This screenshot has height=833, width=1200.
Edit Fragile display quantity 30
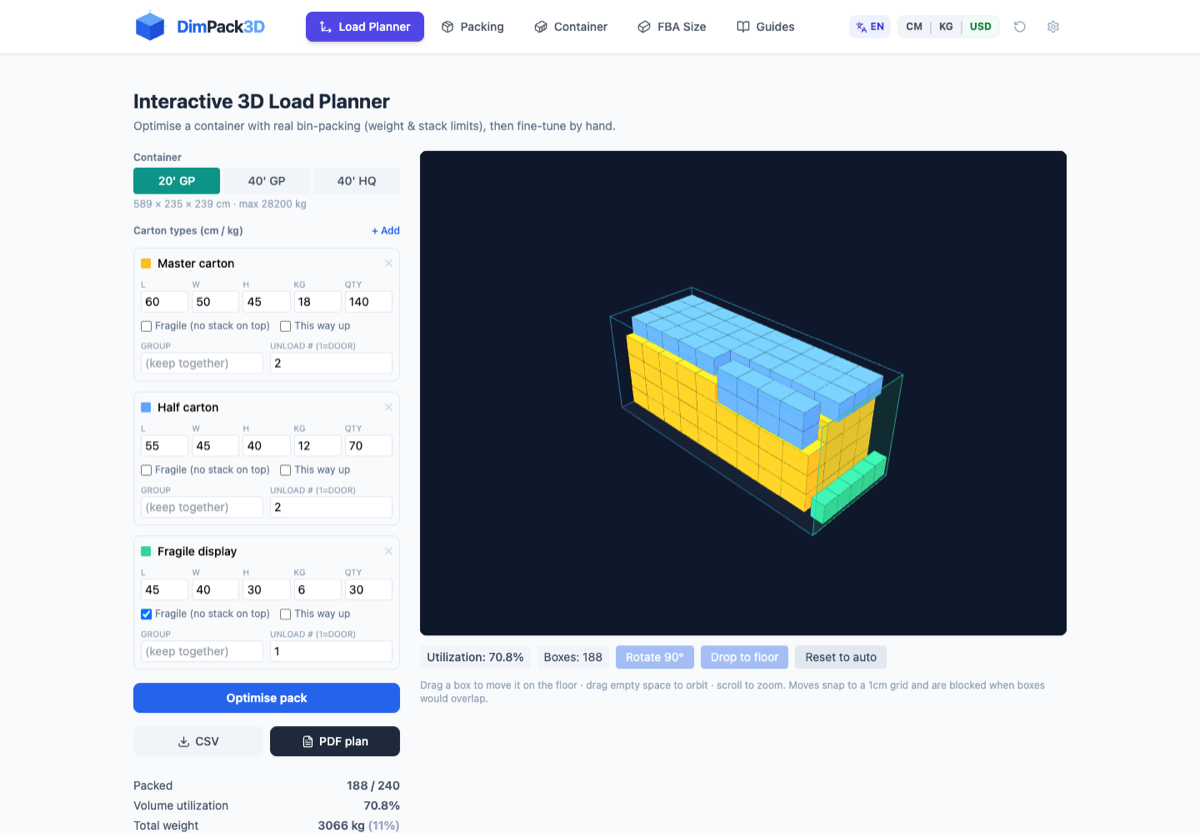click(x=368, y=590)
